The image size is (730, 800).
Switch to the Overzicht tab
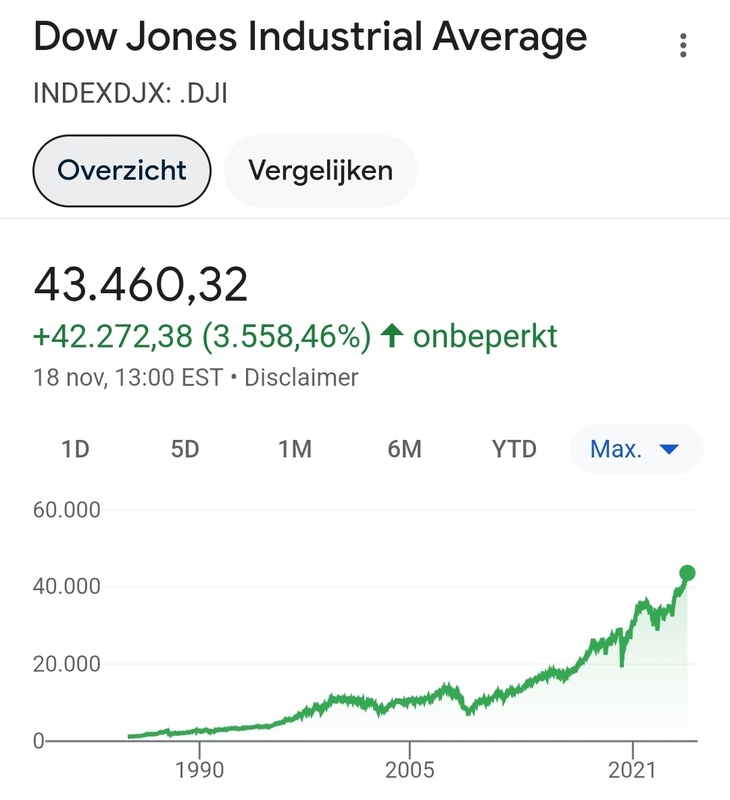coord(122,170)
